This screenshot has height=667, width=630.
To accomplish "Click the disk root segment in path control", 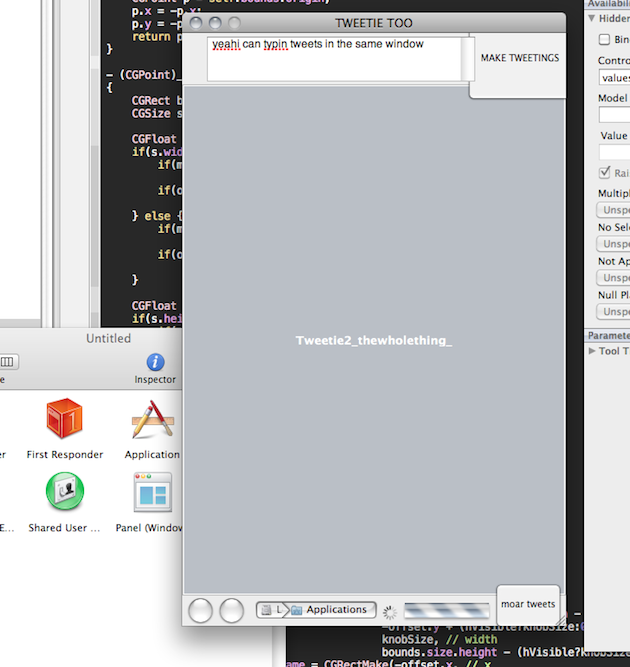I will [271, 610].
